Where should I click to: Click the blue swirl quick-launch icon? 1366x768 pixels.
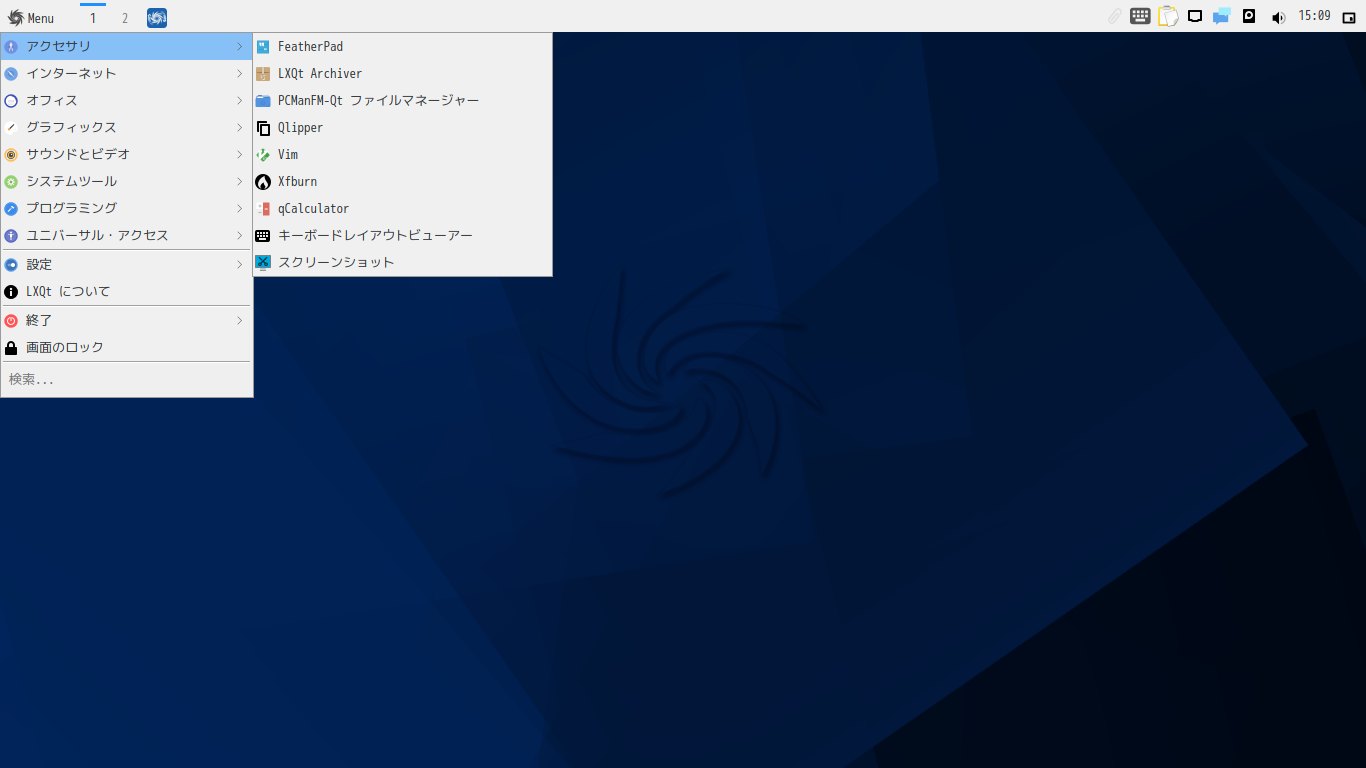[157, 17]
